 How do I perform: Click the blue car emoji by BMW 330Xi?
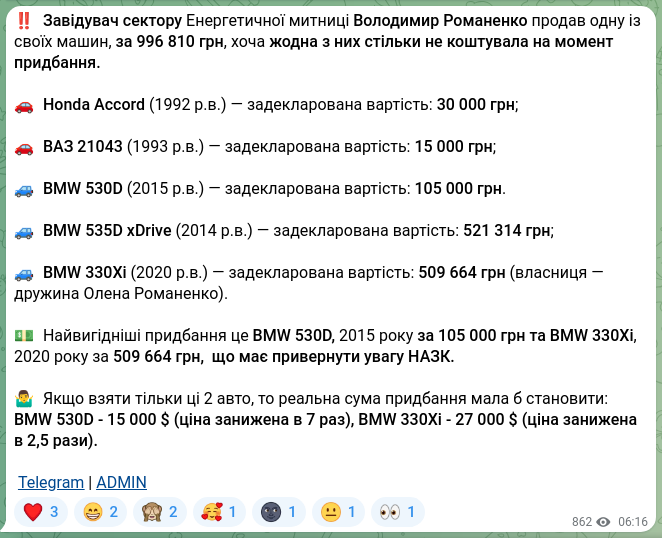(24, 274)
